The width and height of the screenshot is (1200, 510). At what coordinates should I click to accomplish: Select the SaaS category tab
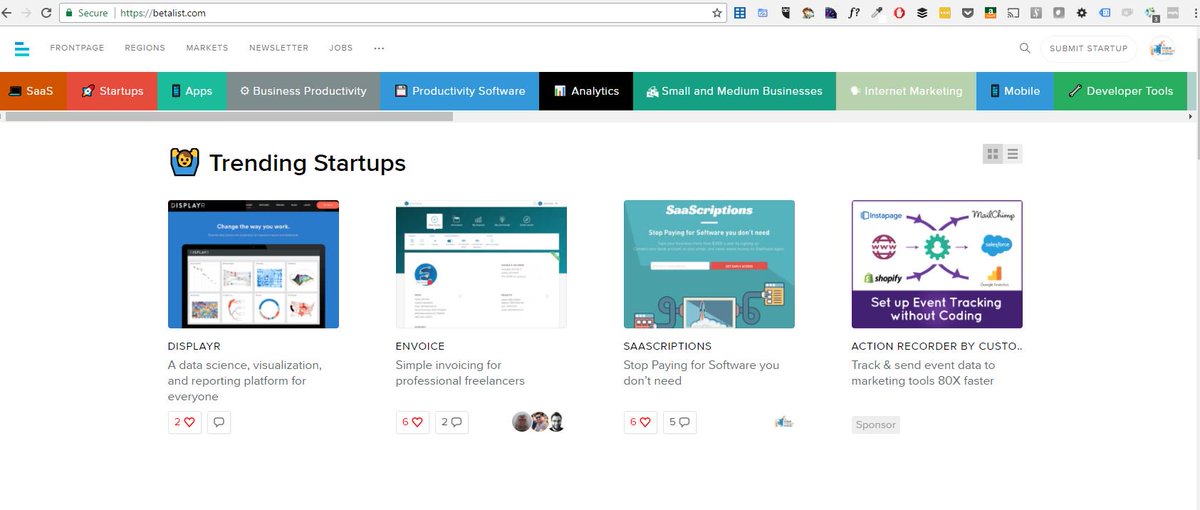point(33,91)
